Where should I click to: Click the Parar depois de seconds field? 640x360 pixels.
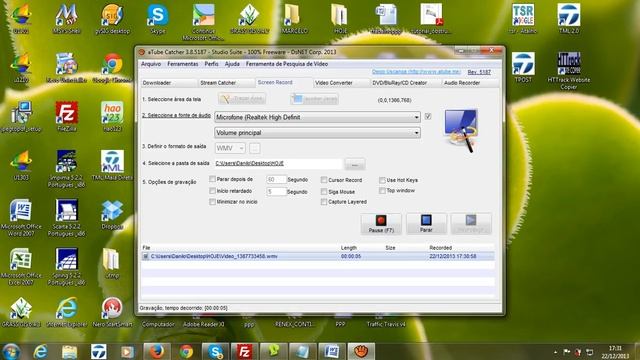[276, 180]
